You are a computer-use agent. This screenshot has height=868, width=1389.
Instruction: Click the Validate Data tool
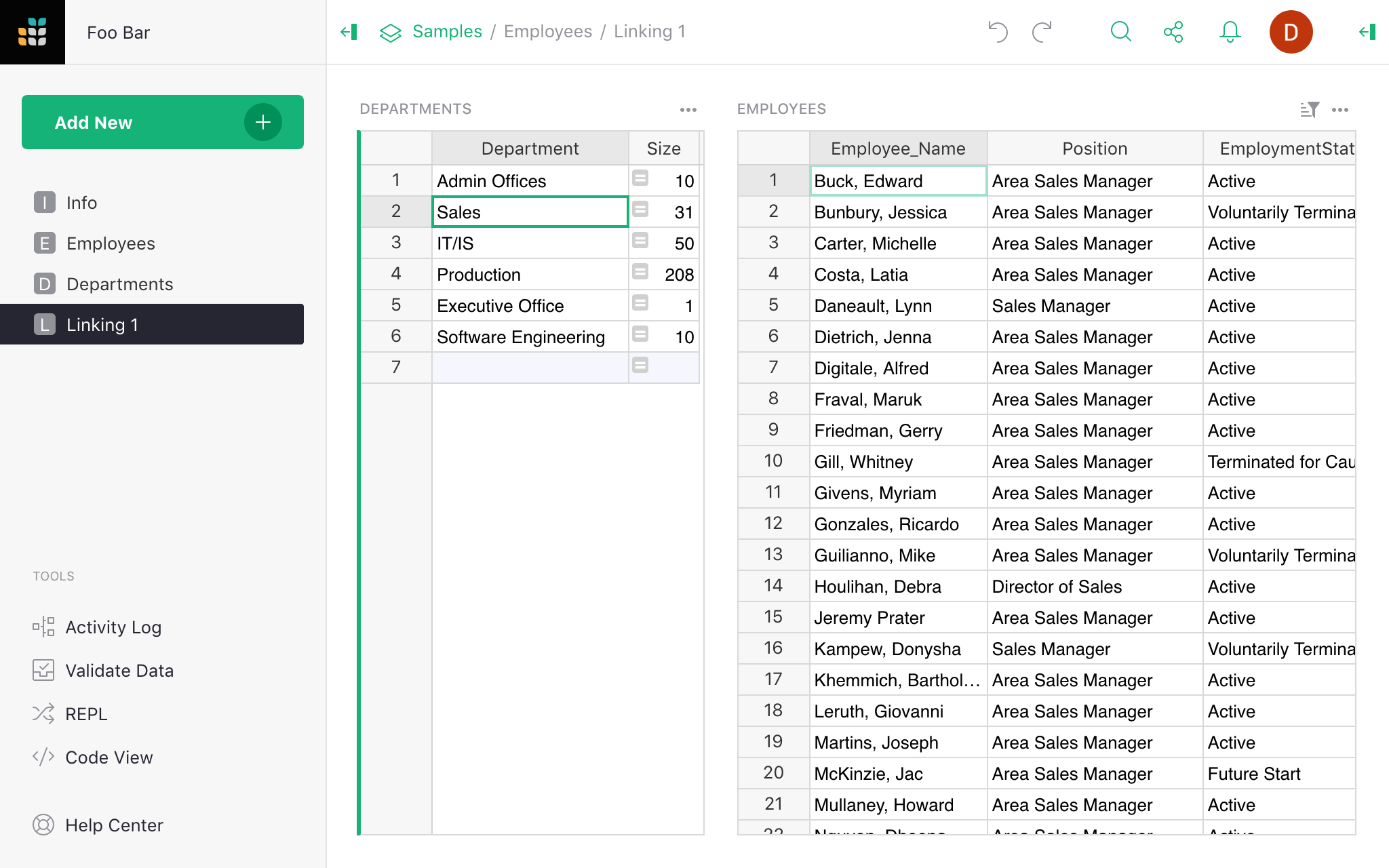pos(119,671)
